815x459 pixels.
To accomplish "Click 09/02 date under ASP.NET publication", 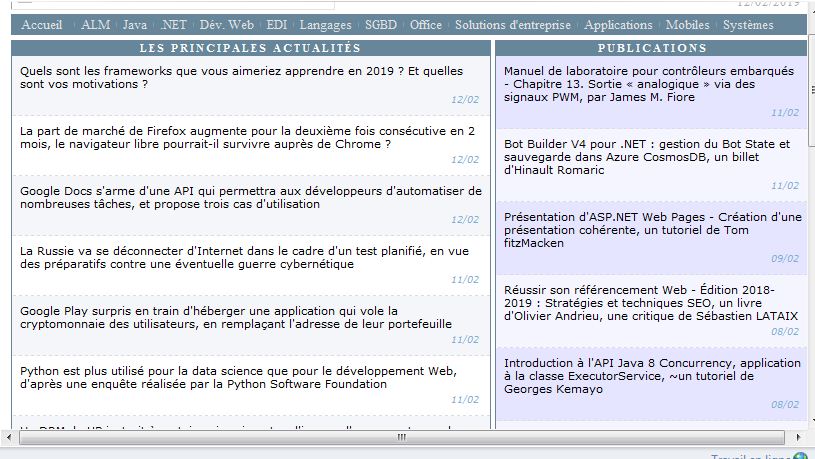I will (x=785, y=259).
